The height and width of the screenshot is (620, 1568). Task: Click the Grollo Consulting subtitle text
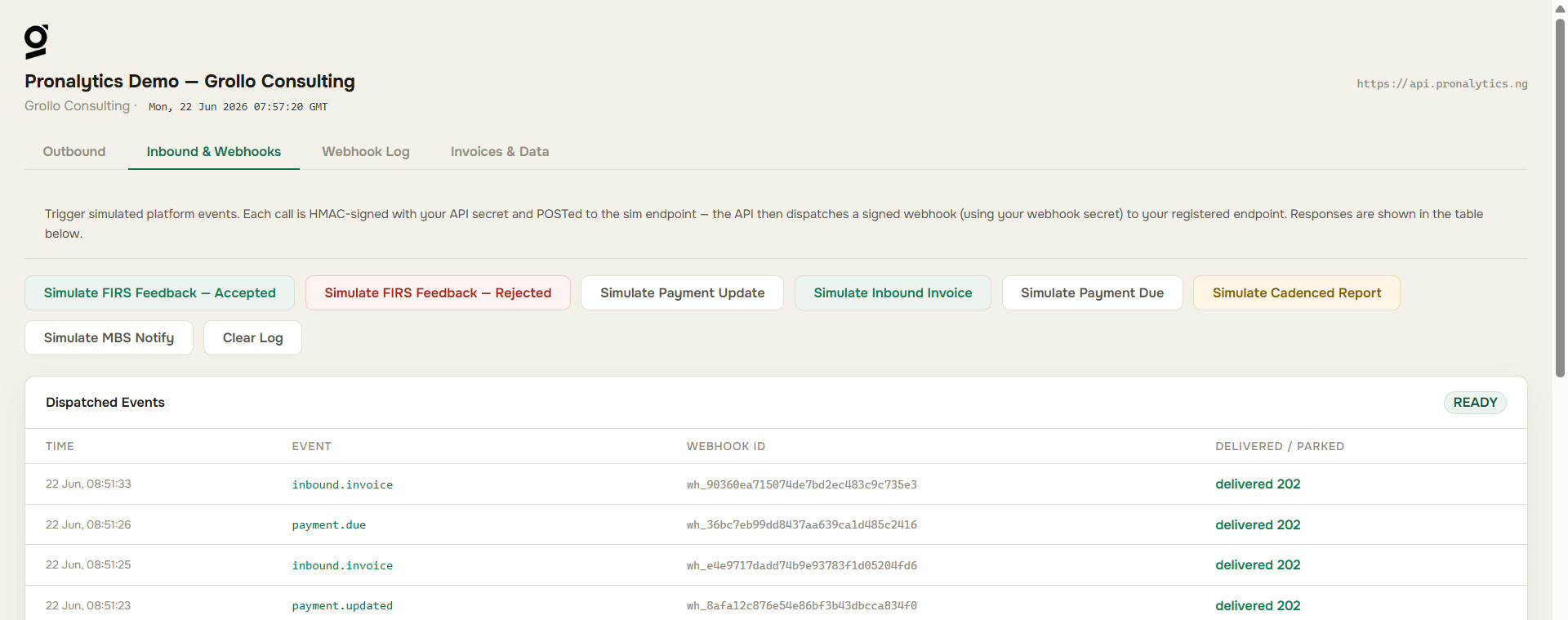[77, 106]
